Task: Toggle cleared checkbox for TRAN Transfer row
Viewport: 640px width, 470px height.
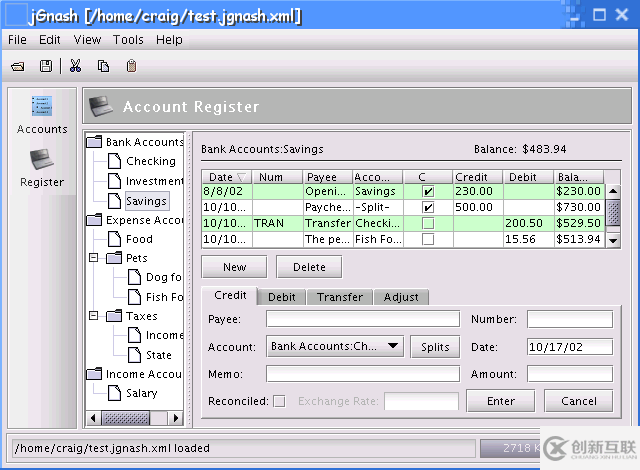Action: click(428, 223)
